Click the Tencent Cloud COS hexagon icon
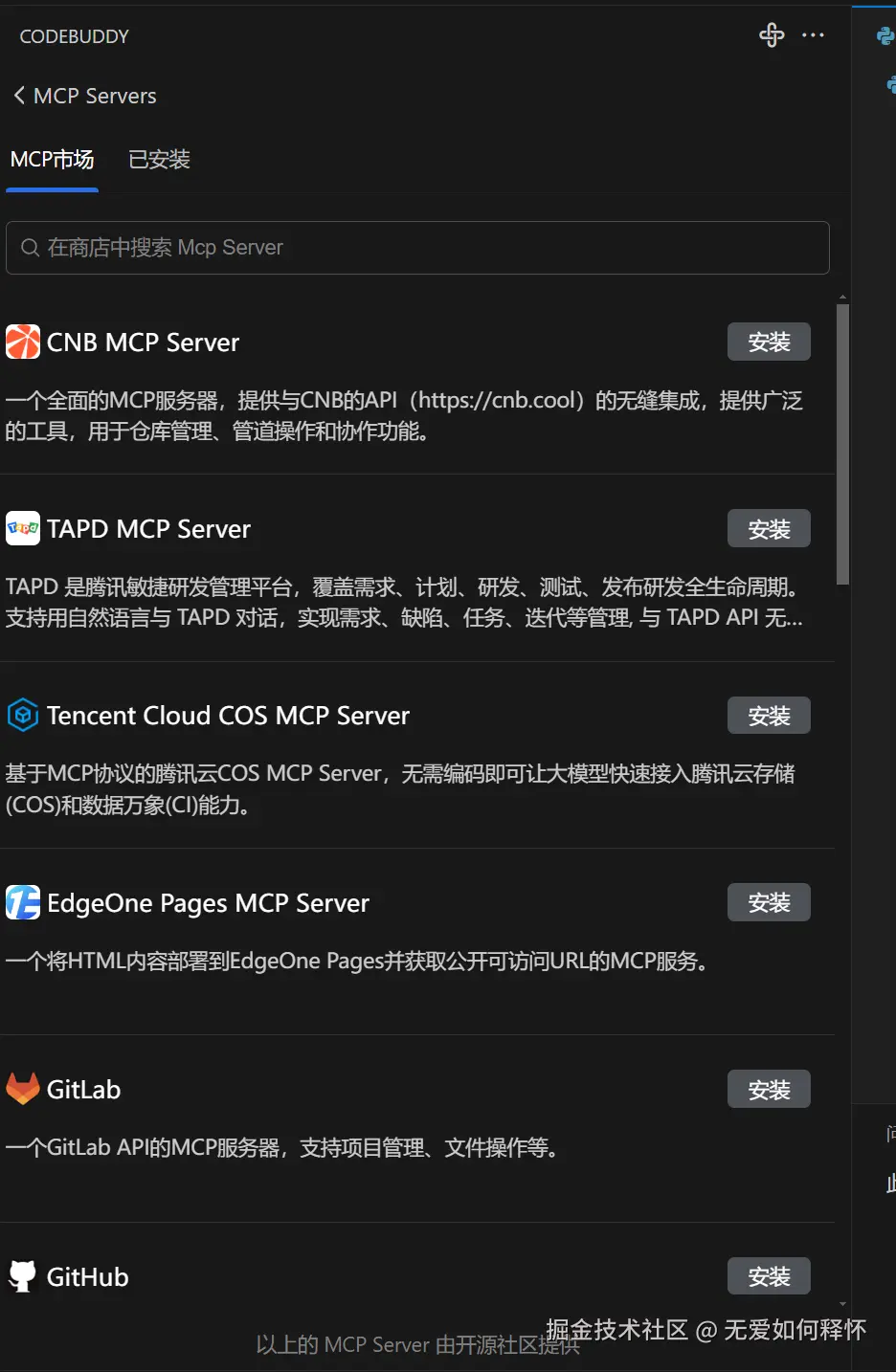 click(23, 715)
